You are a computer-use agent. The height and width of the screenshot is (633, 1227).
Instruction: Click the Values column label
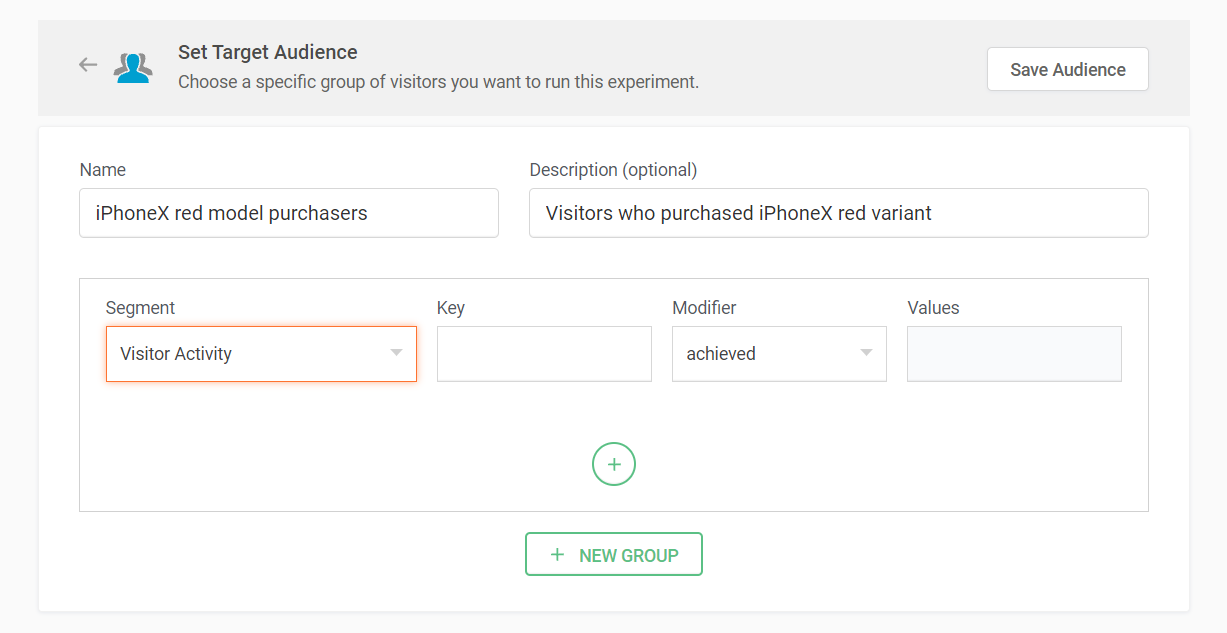933,308
